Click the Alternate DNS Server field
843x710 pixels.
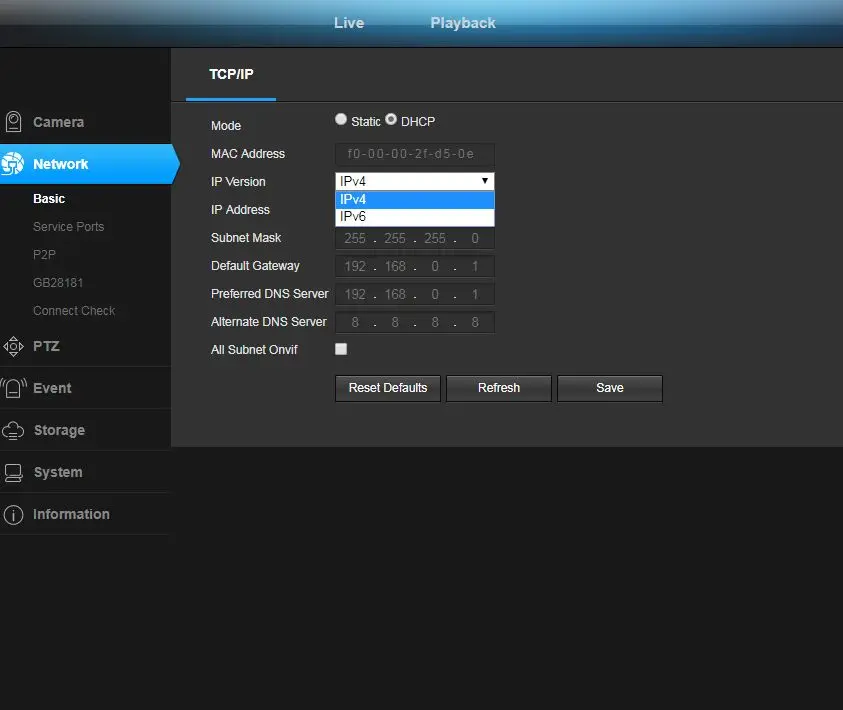[x=415, y=322]
